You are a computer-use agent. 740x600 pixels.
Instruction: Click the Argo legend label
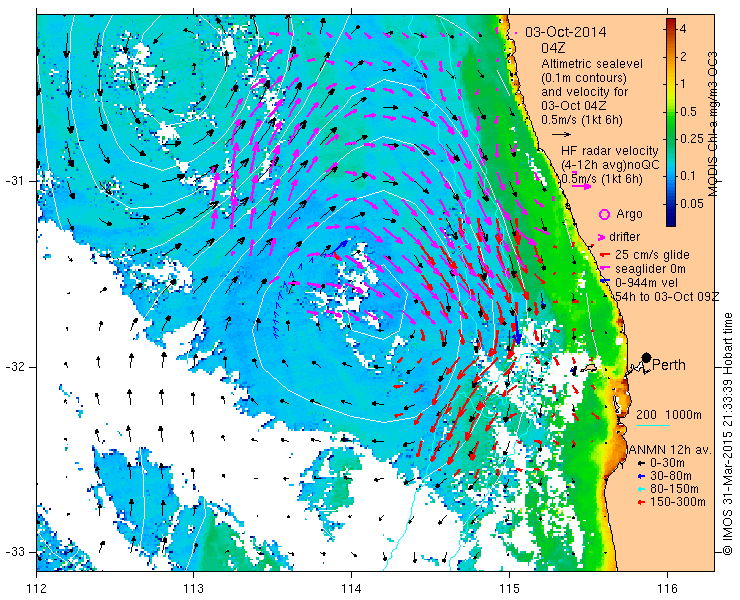629,214
